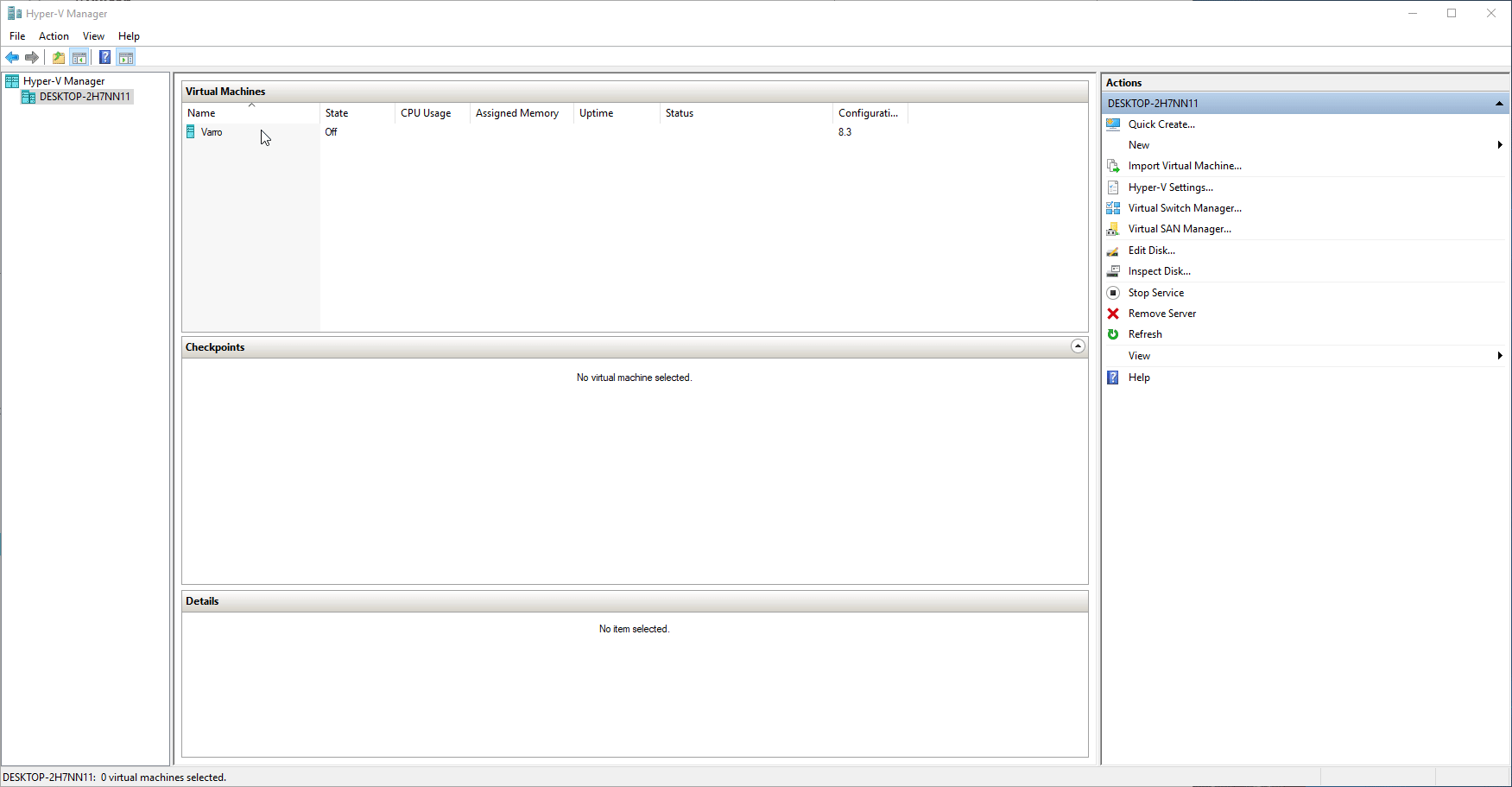Toggle the Show/Hide Console Tree button
The image size is (1512, 787).
coord(79,58)
